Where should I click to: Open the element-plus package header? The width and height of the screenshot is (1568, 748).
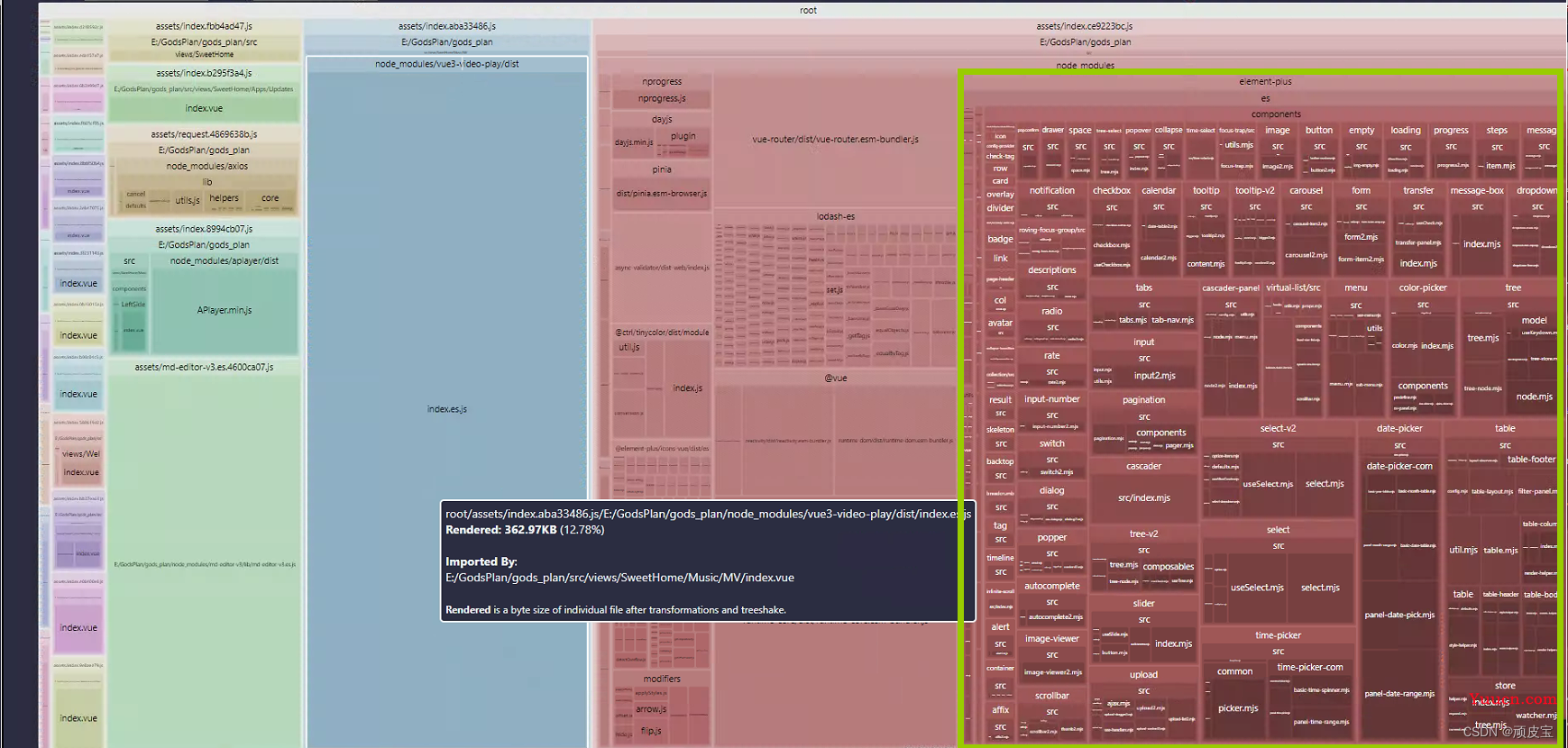point(1265,81)
